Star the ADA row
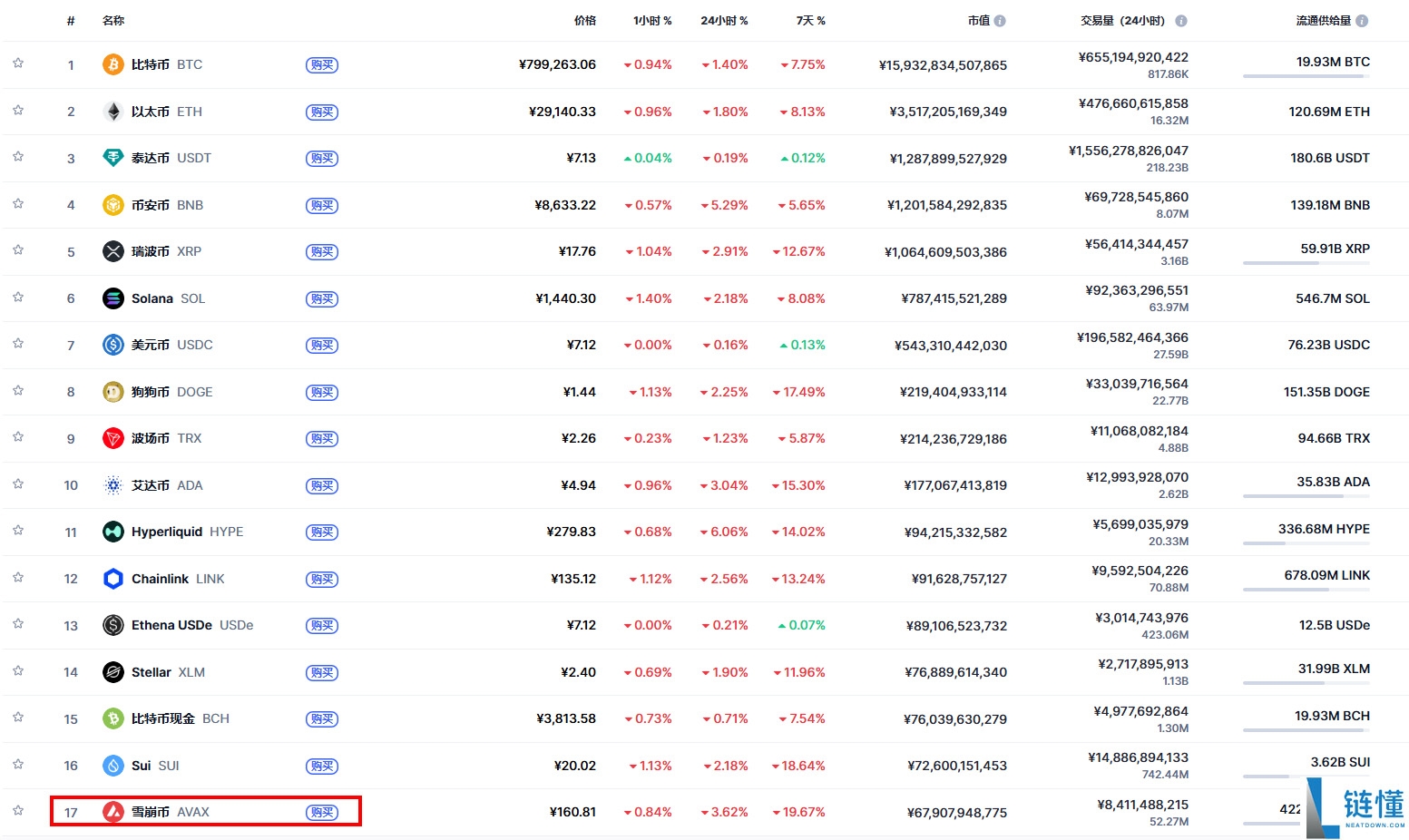Image resolution: width=1409 pixels, height=840 pixels. pos(18,483)
